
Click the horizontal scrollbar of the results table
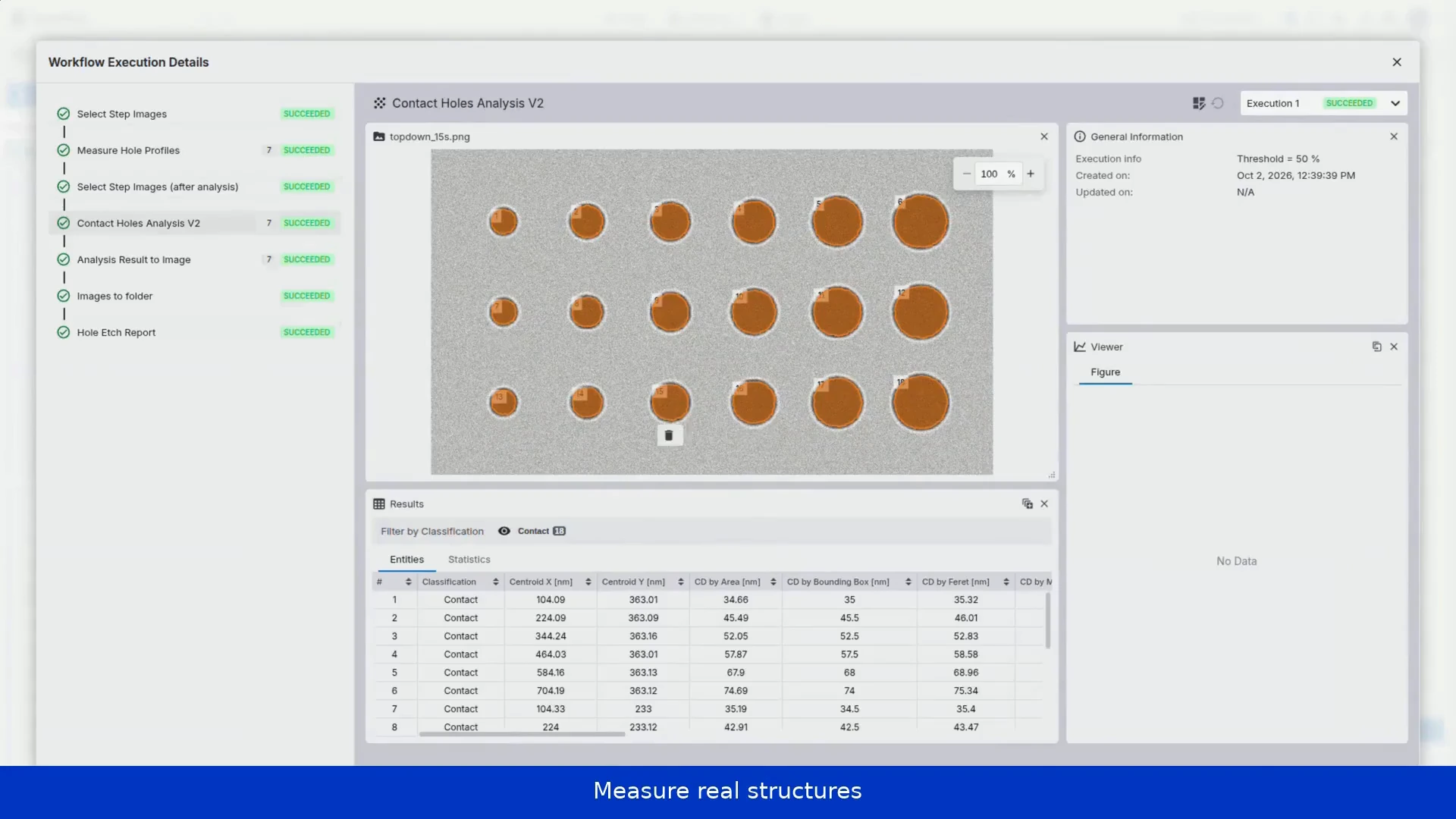coord(522,734)
